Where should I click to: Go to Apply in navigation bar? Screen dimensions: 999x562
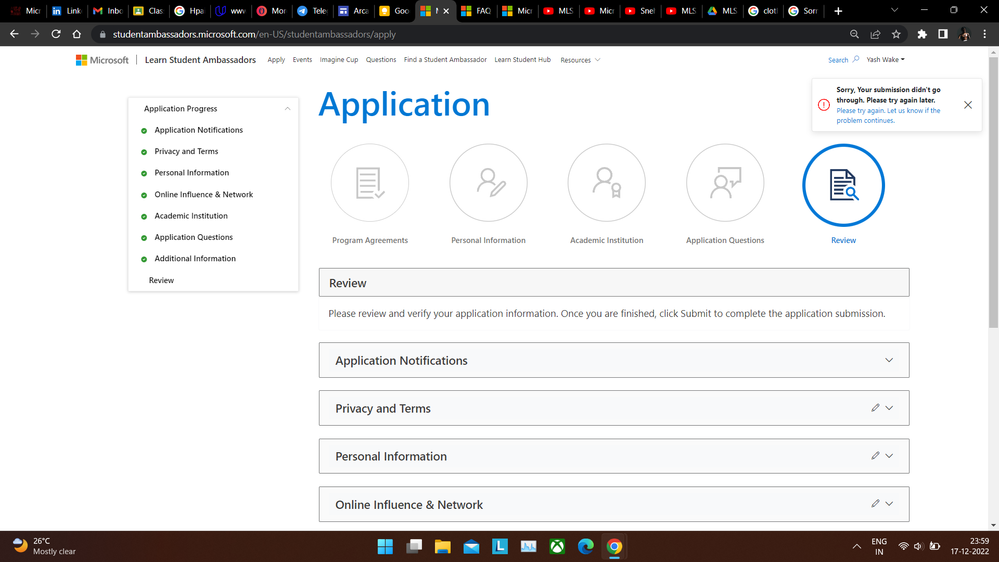[276, 60]
